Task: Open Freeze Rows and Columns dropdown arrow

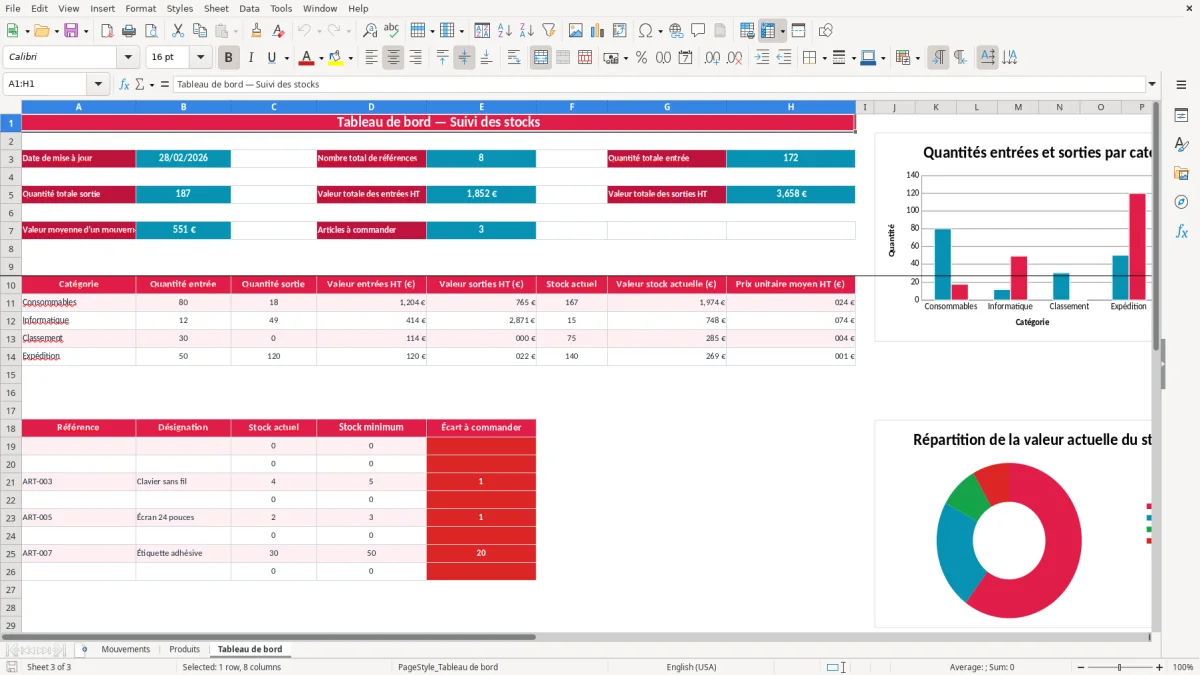Action: coord(782,31)
